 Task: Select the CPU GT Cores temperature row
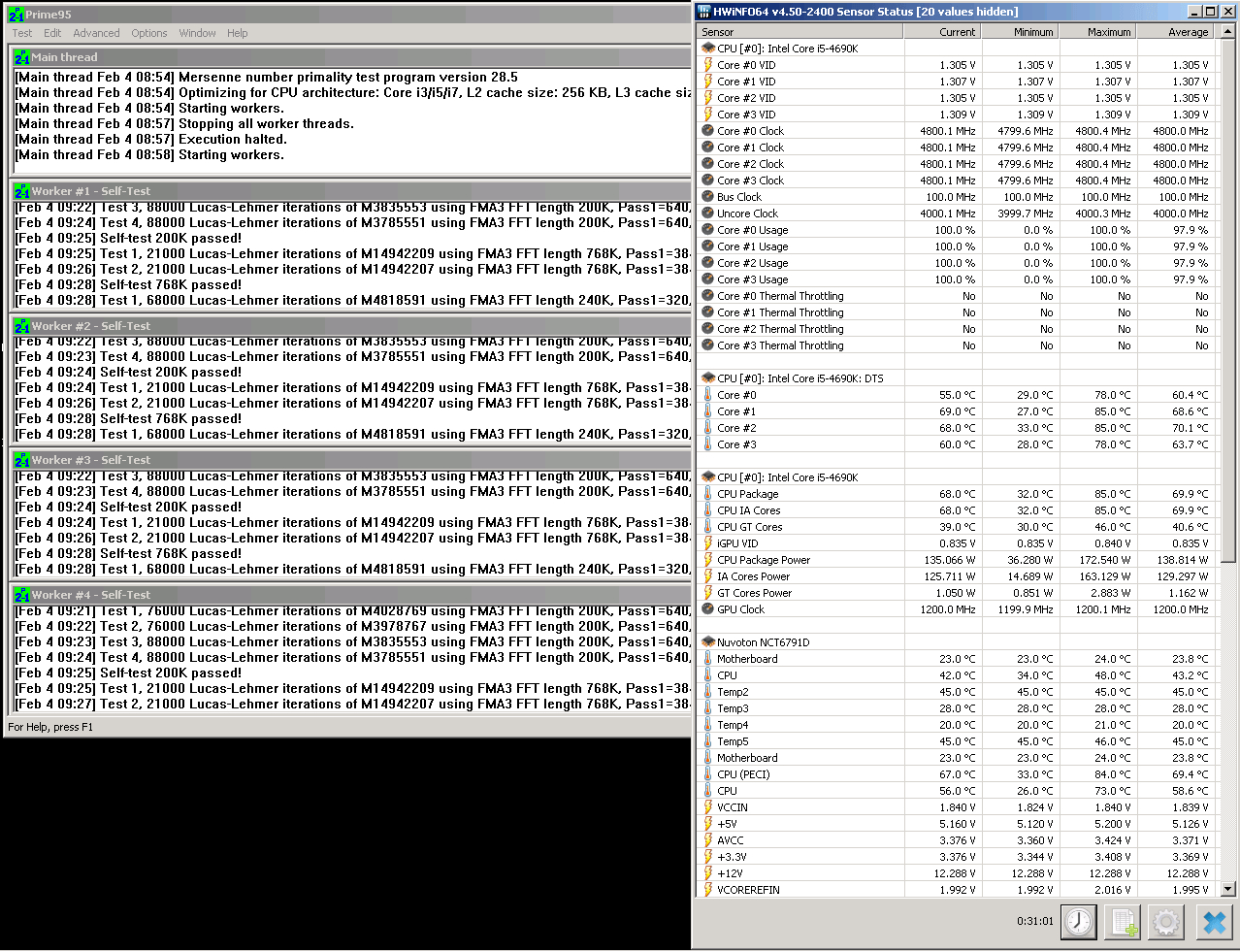pos(958,527)
